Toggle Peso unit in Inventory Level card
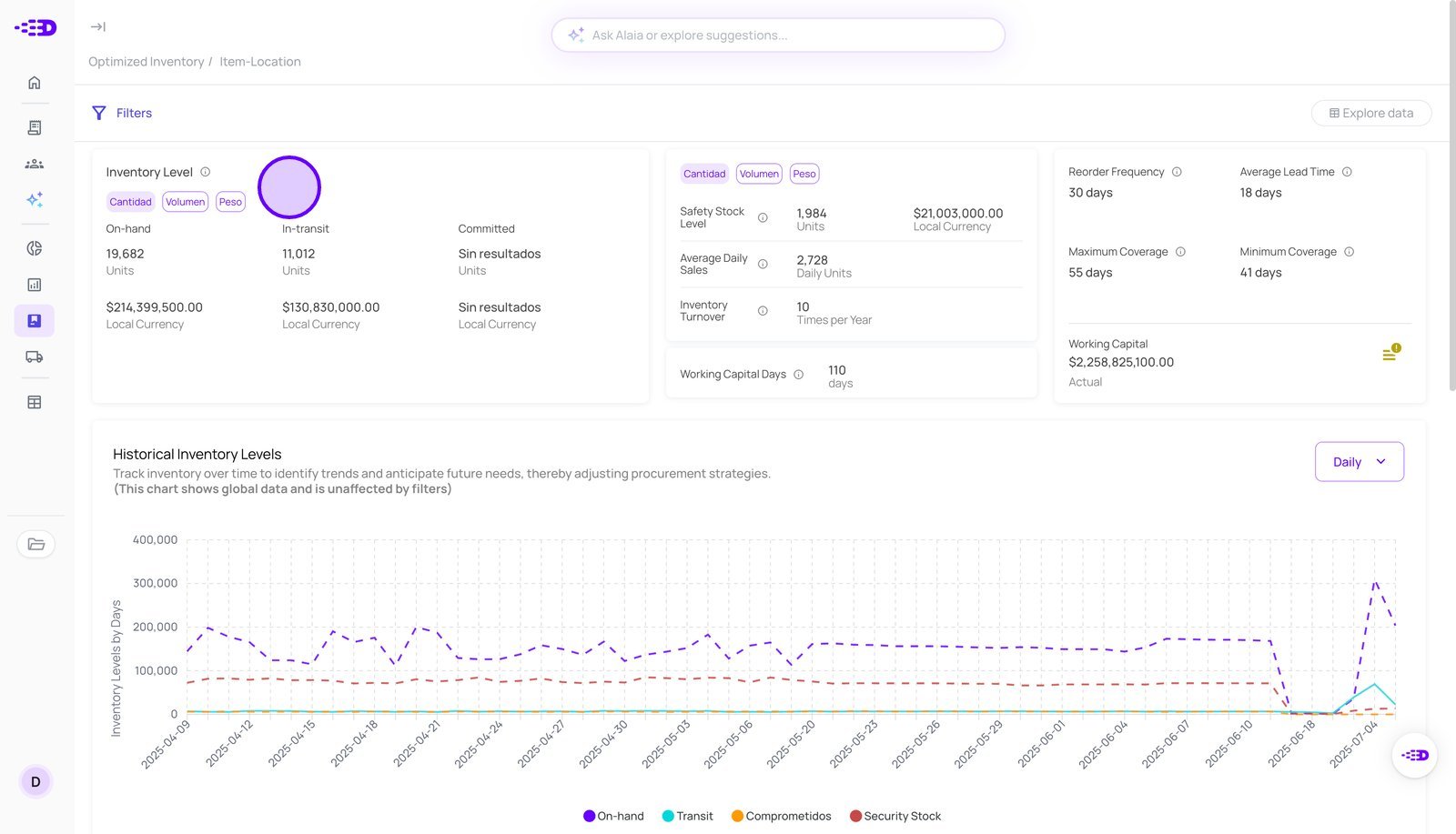The width and height of the screenshot is (1456, 834). [230, 202]
